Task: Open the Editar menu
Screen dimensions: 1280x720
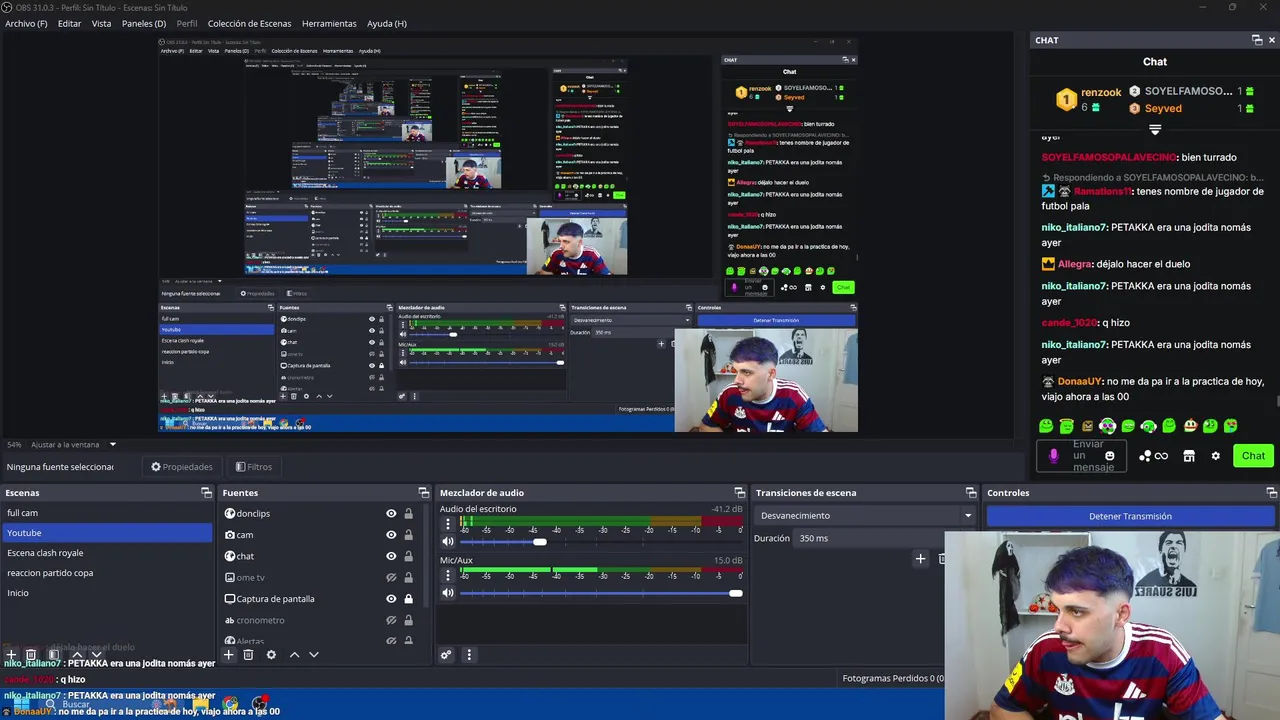Action: click(x=69, y=23)
